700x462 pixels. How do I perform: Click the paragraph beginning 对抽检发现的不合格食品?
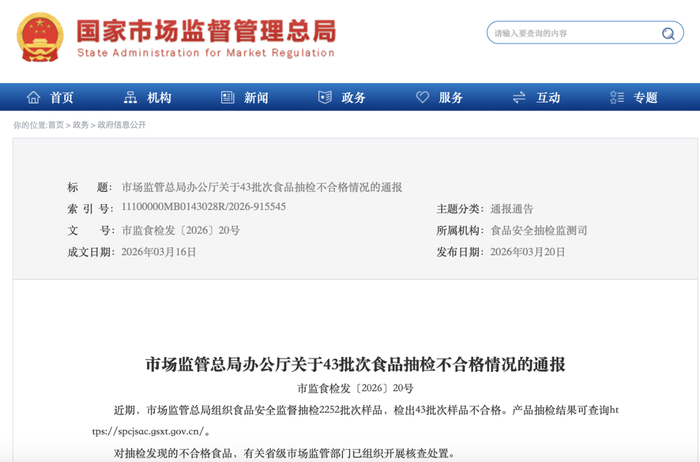point(285,454)
